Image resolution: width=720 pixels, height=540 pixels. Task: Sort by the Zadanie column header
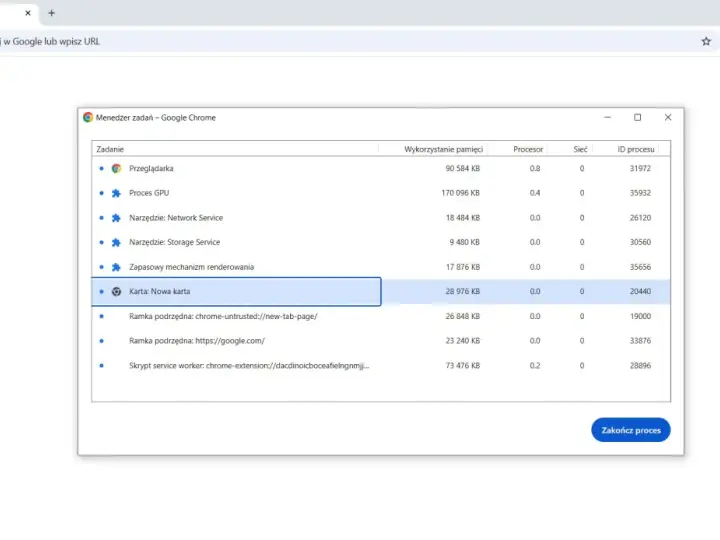(x=110, y=149)
